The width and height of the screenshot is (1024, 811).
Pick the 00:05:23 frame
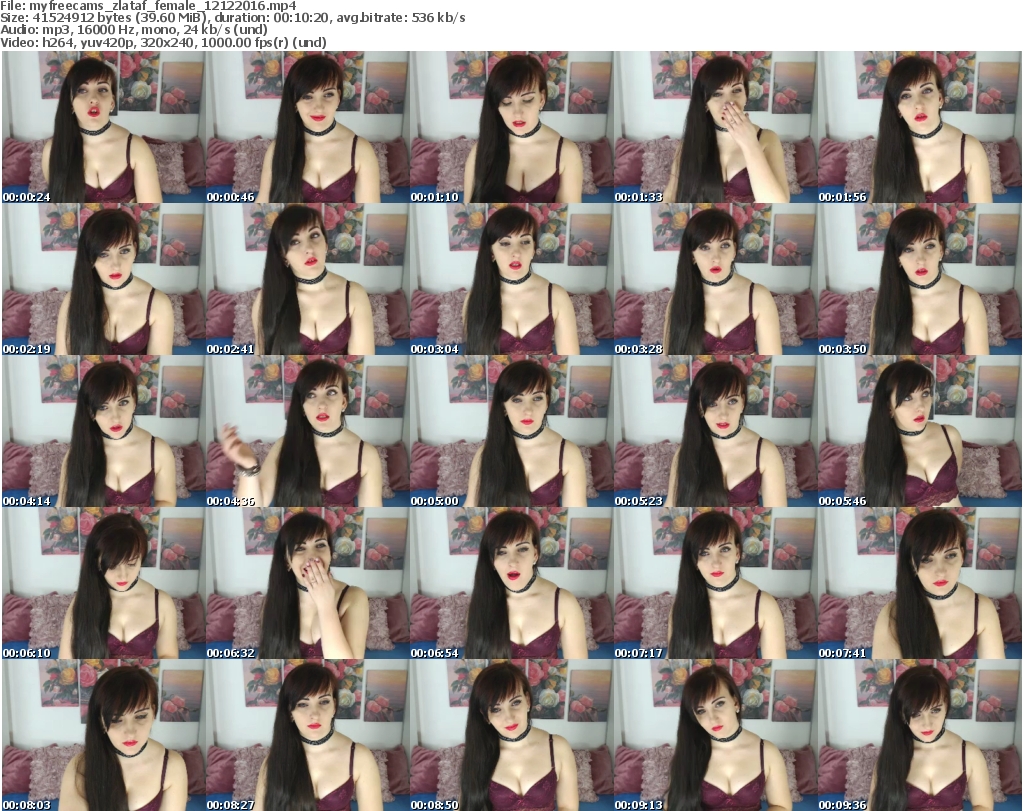[x=716, y=431]
